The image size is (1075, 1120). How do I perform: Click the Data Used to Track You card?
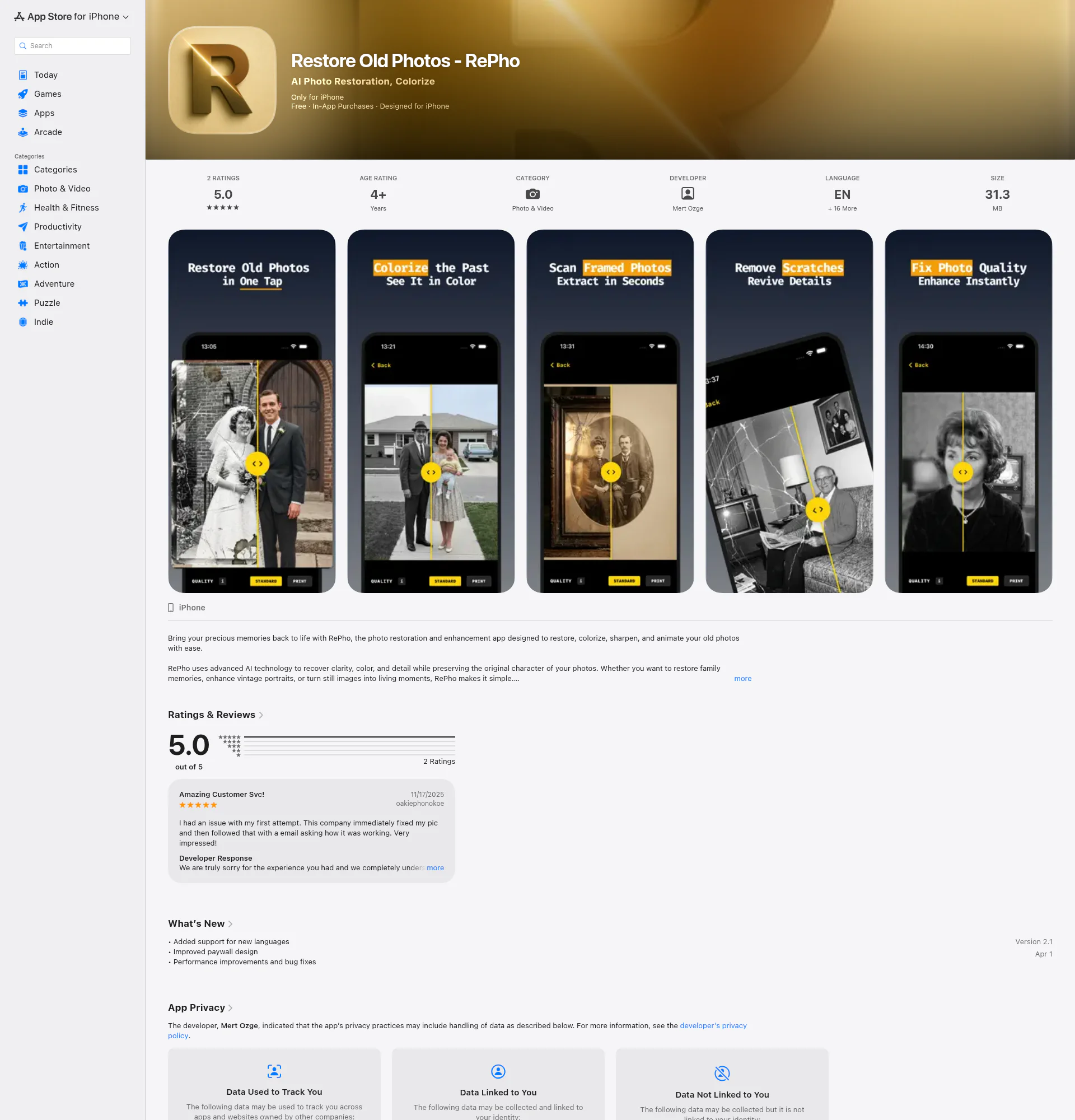click(x=274, y=1084)
